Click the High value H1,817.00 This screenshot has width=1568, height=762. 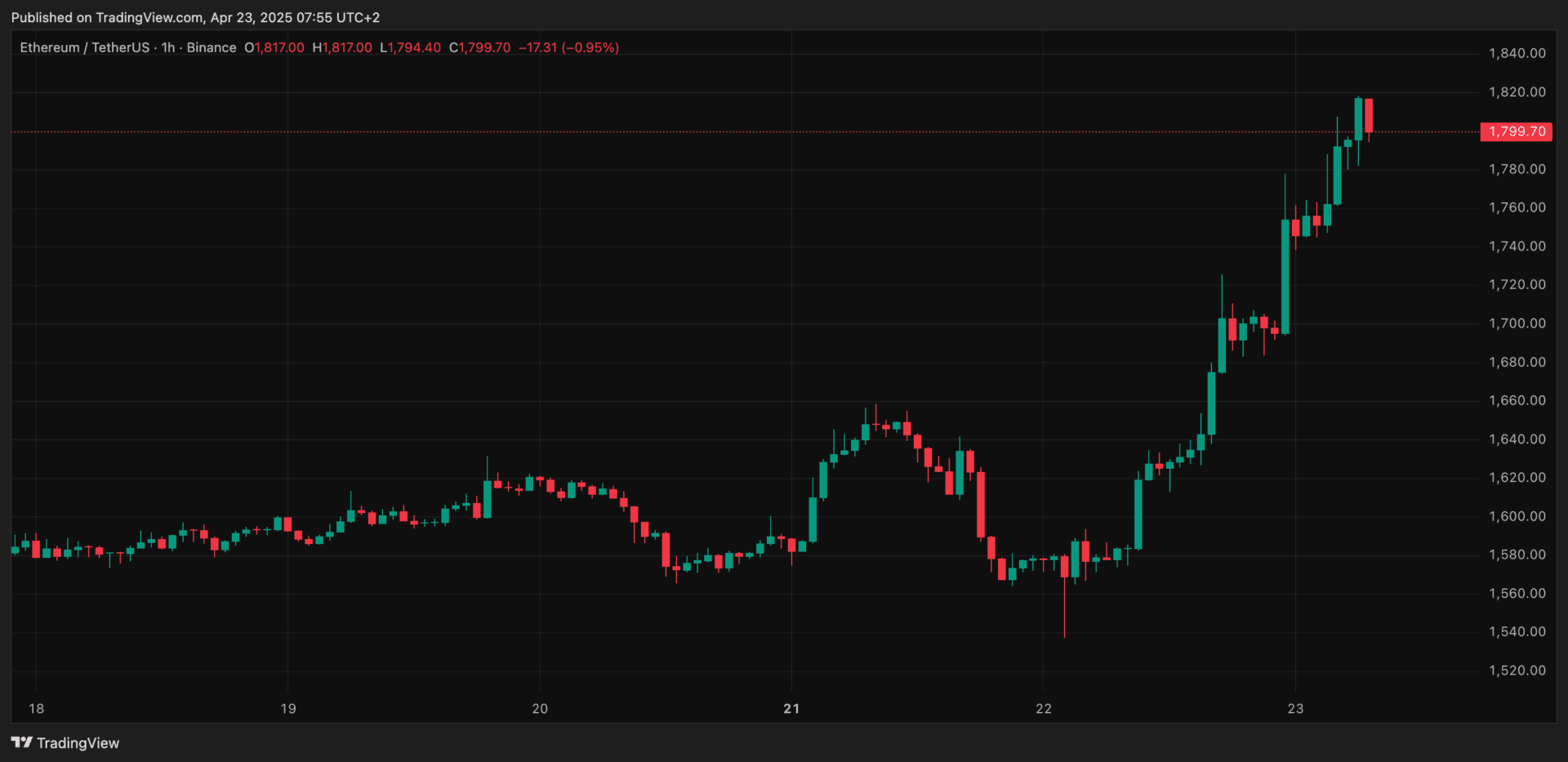click(x=342, y=47)
